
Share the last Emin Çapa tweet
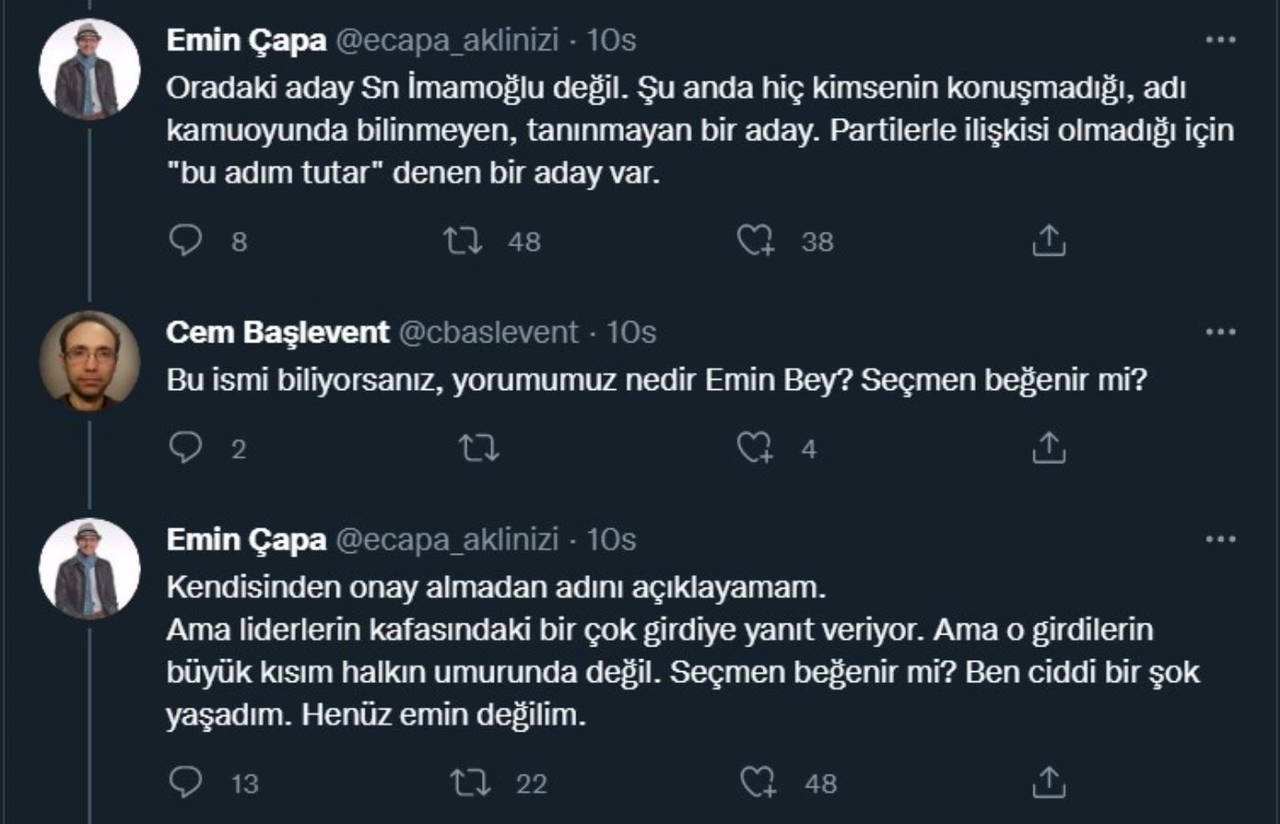point(1048,783)
